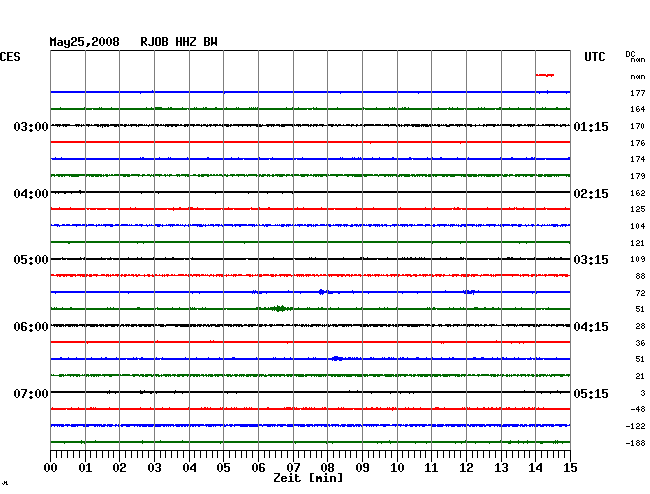
Task: Click the 02:15 UTC time label
Action: 591,194
